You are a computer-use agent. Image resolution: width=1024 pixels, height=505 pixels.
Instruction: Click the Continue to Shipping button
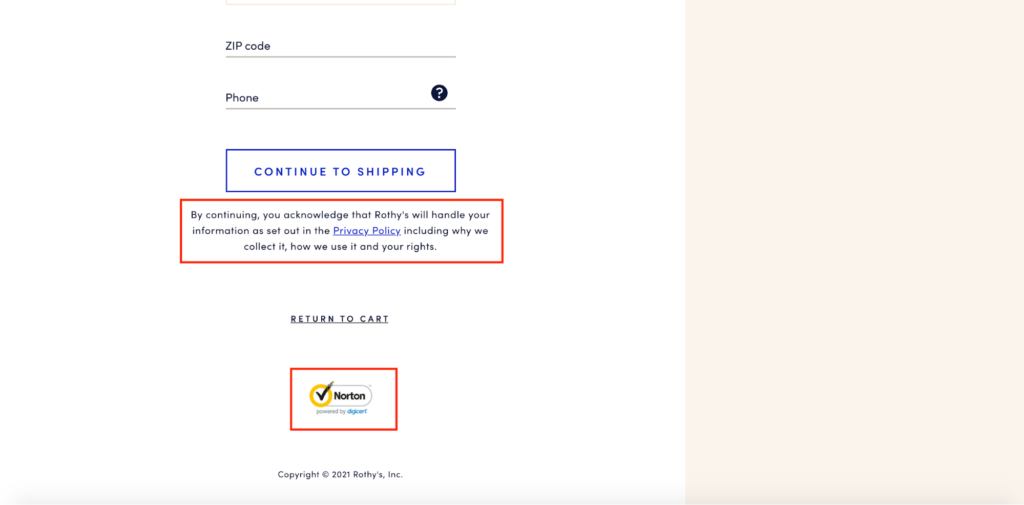[x=340, y=171]
